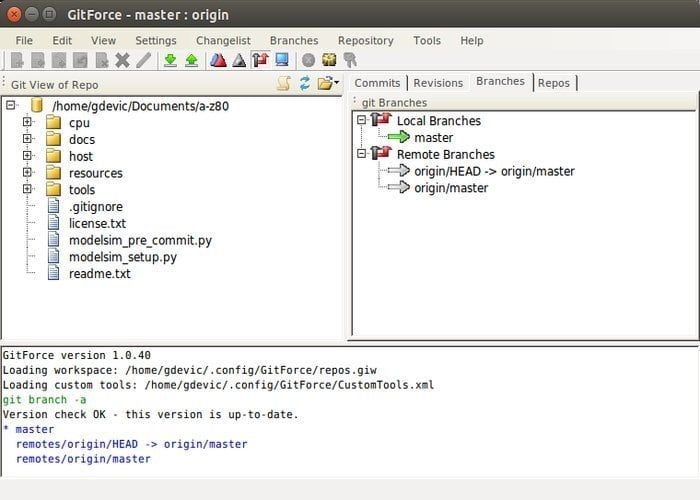Open the Repository menu
The height and width of the screenshot is (500, 700).
click(366, 41)
